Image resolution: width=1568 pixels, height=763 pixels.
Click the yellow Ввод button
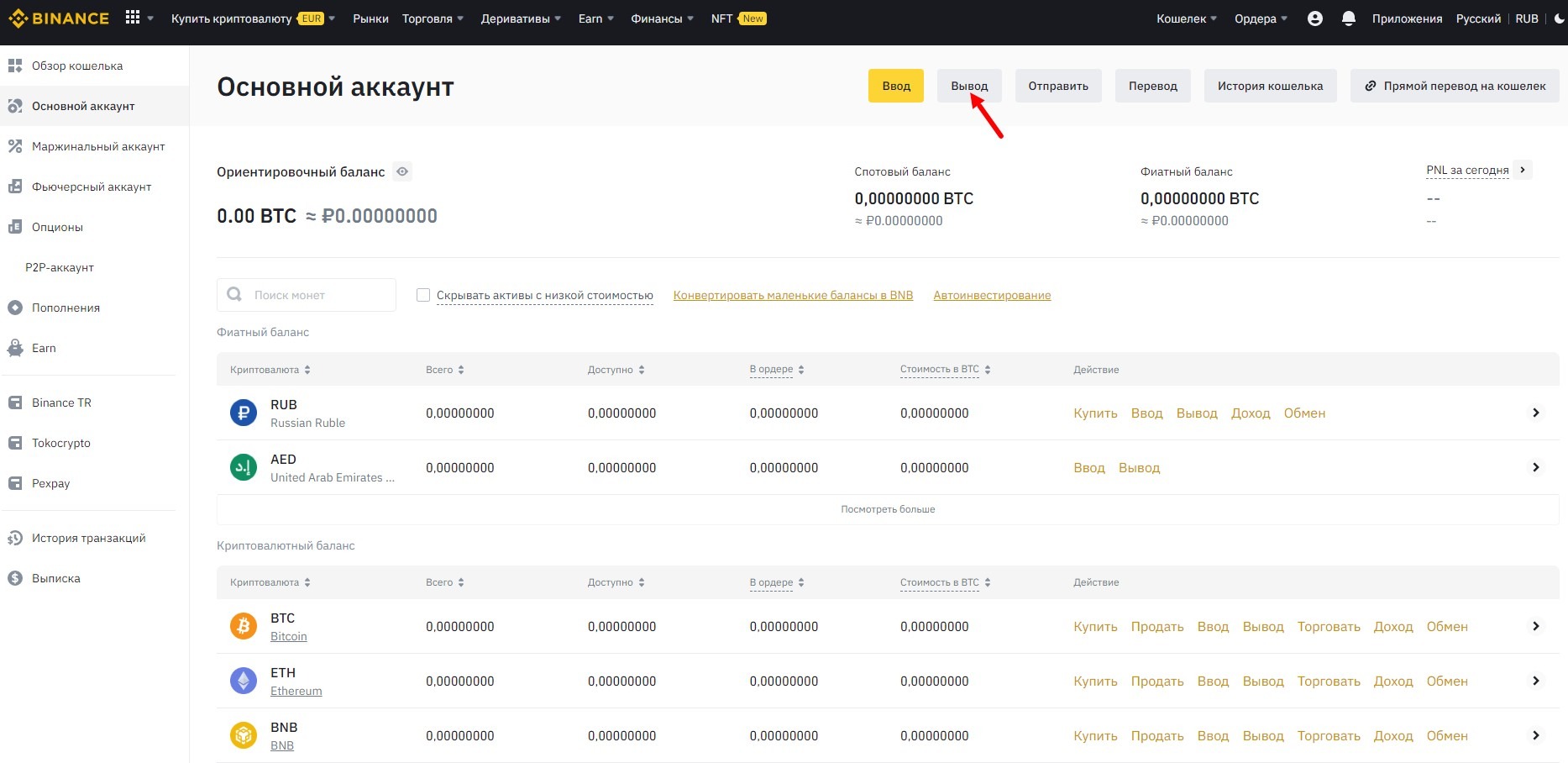(895, 86)
